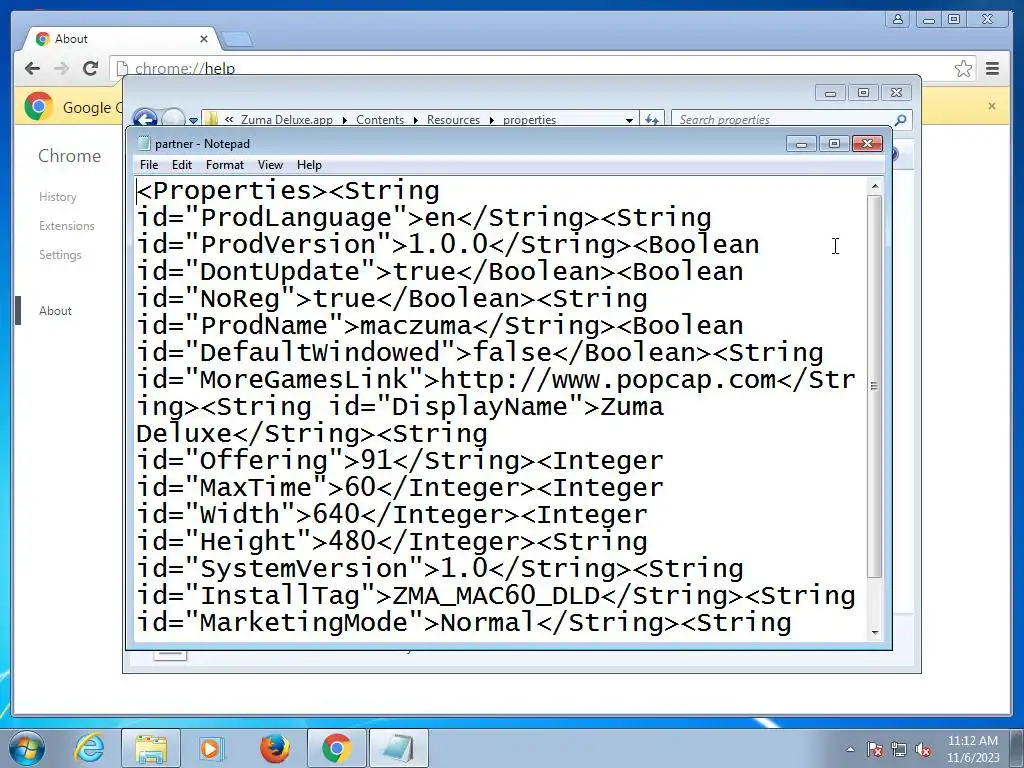Click the Chrome user profile icon

(x=898, y=19)
